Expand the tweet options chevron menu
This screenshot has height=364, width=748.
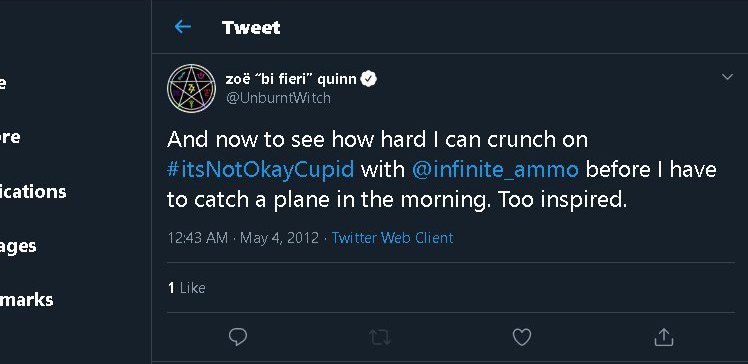coord(727,77)
